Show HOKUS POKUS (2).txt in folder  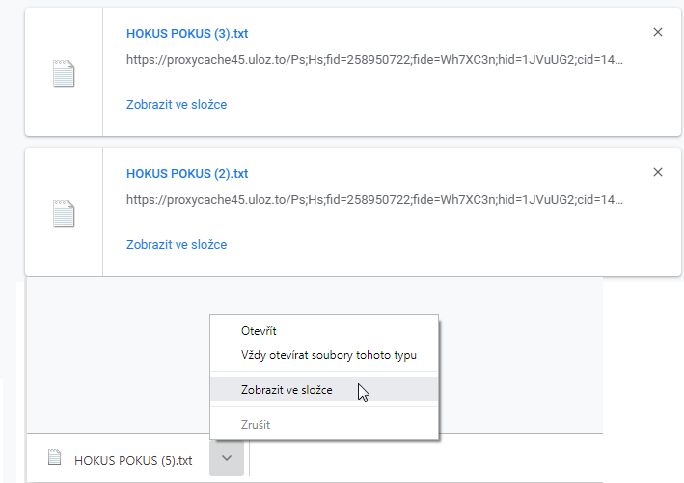(x=177, y=245)
